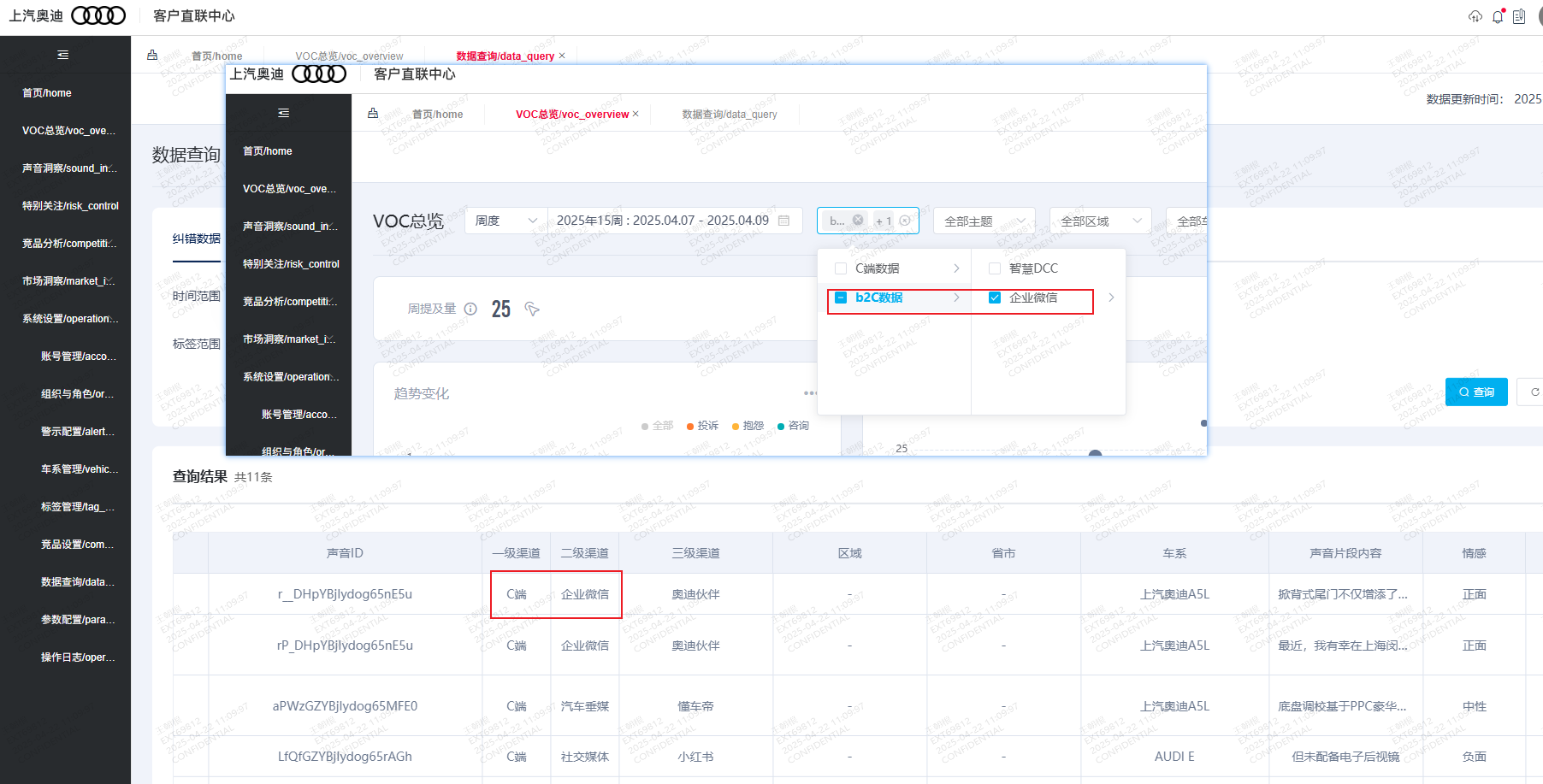
Task: Click the lock icon left of the background 首页/home tab
Action: coord(152,56)
